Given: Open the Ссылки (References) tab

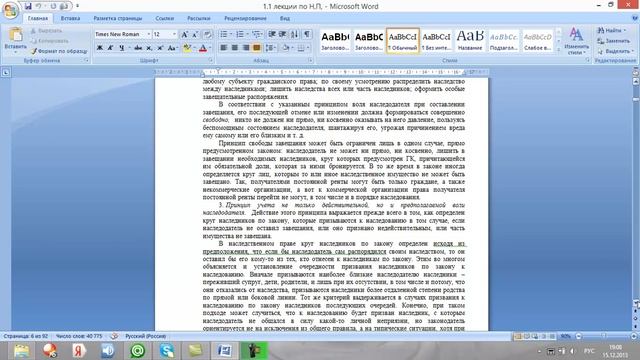Looking at the screenshot, I should (164, 18).
